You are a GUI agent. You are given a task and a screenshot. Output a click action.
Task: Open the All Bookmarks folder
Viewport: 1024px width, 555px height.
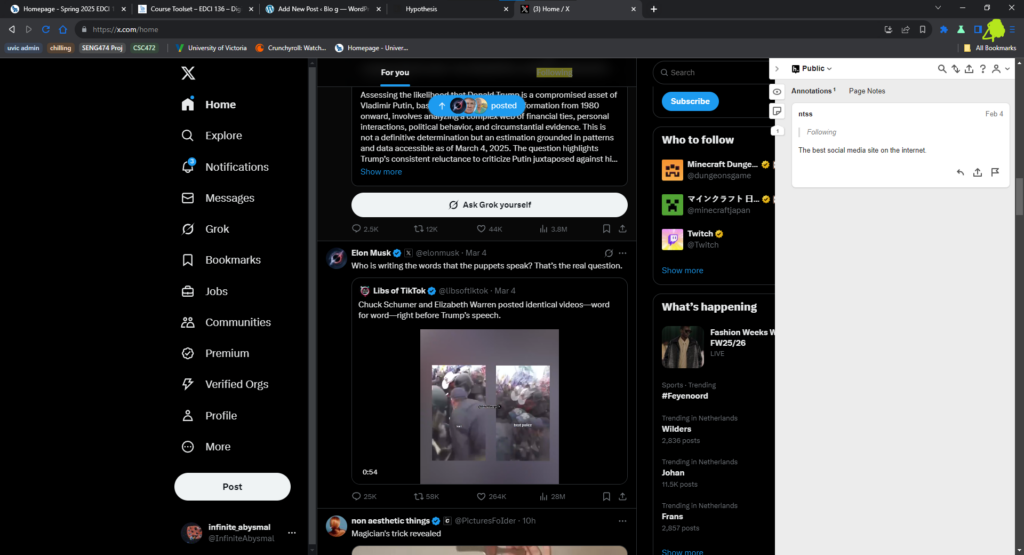pyautogui.click(x=989, y=48)
